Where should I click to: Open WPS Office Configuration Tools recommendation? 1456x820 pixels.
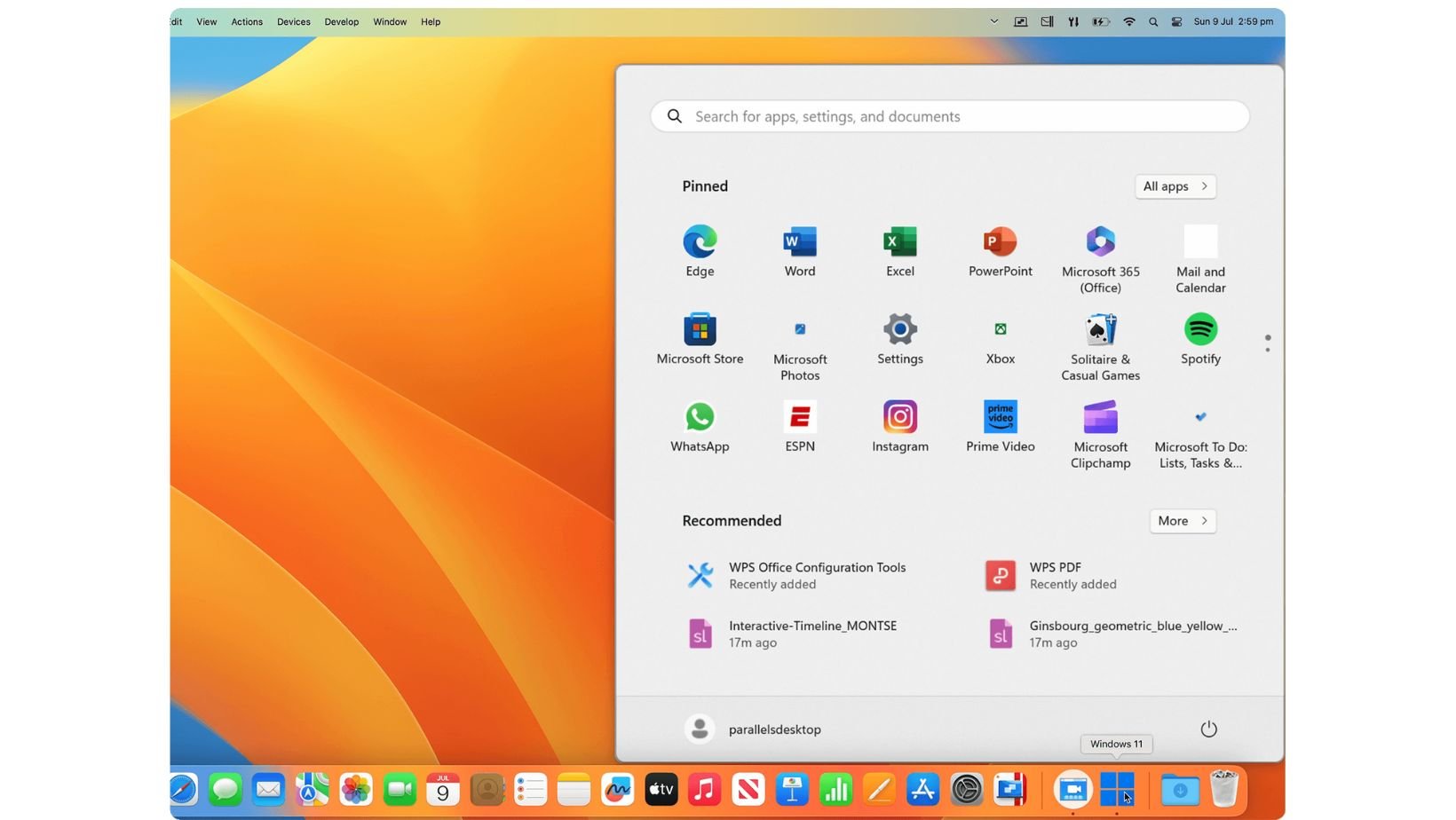(x=796, y=575)
